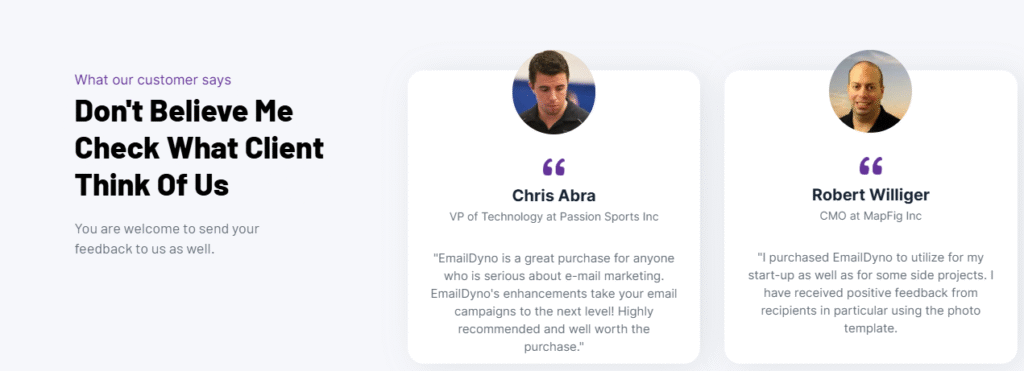Click "VP of Technology at Passion Sports Inc"

coord(554,217)
